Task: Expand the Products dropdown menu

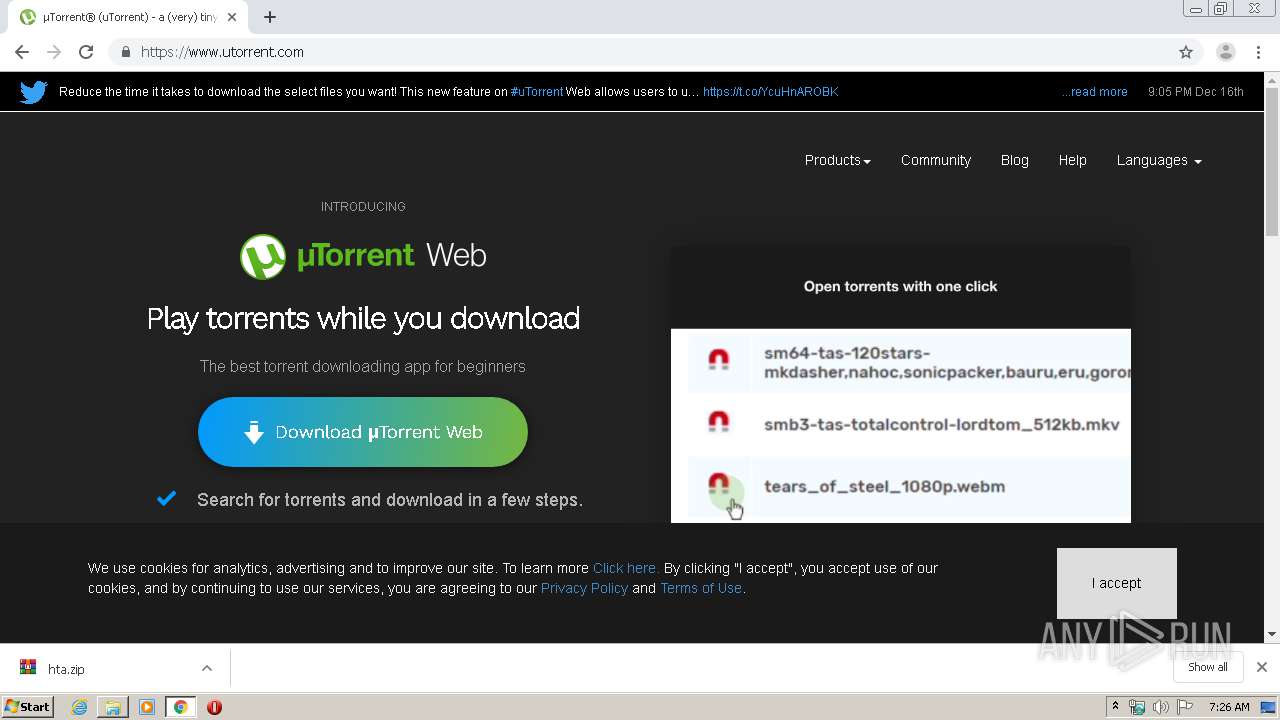Action: pos(837,160)
